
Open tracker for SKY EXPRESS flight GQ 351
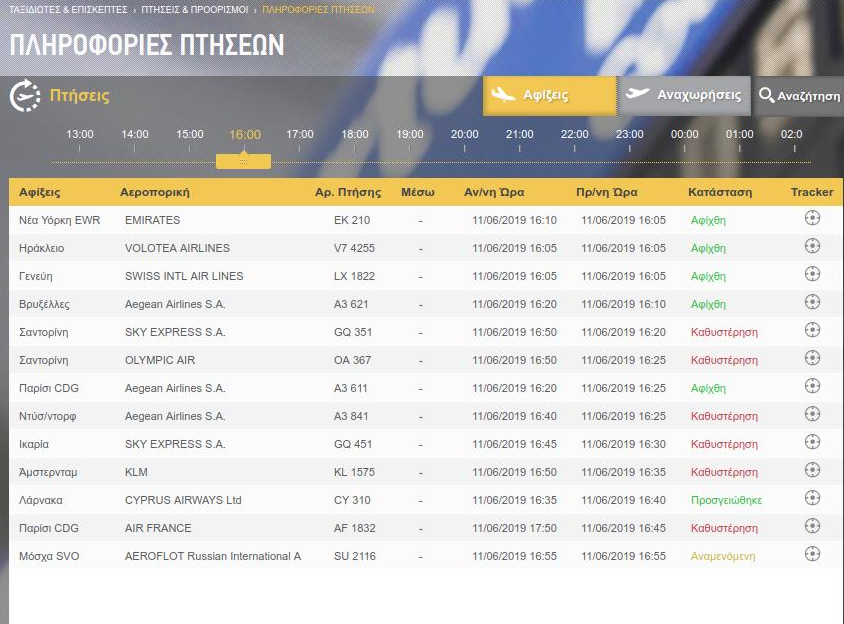(812, 330)
